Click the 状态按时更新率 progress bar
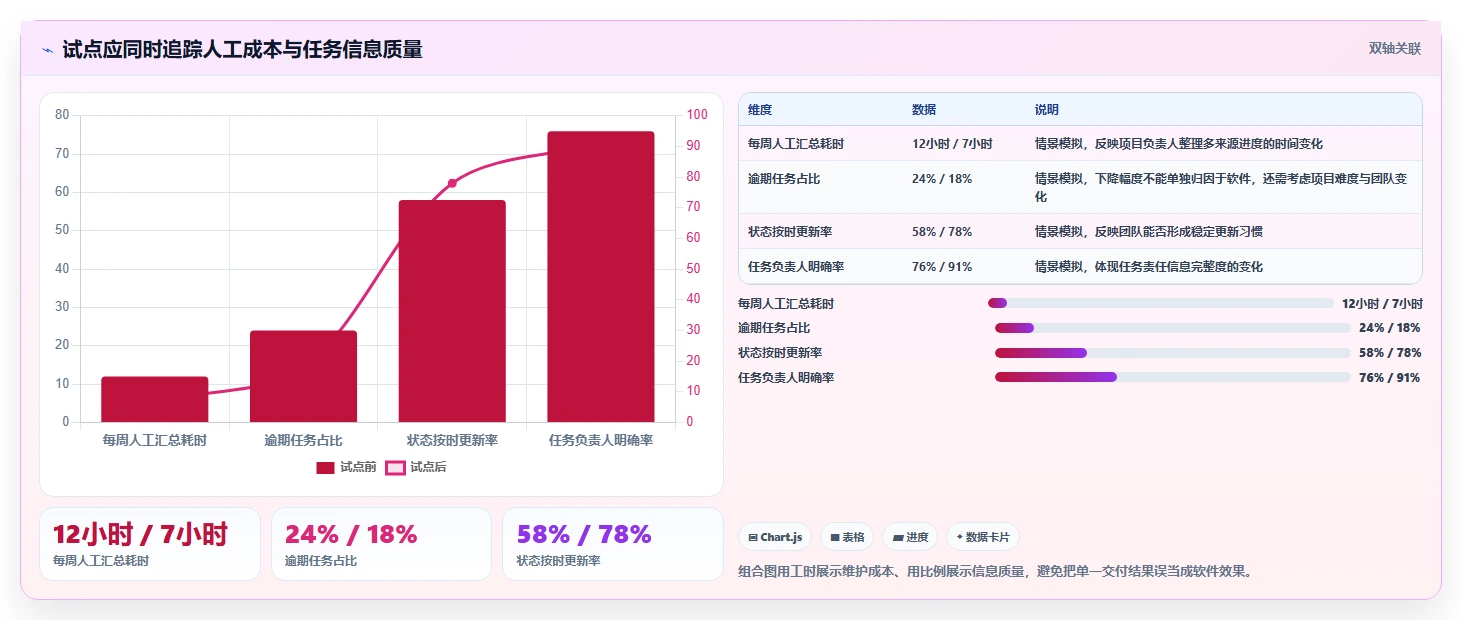The width and height of the screenshot is (1462, 620). [x=1173, y=353]
